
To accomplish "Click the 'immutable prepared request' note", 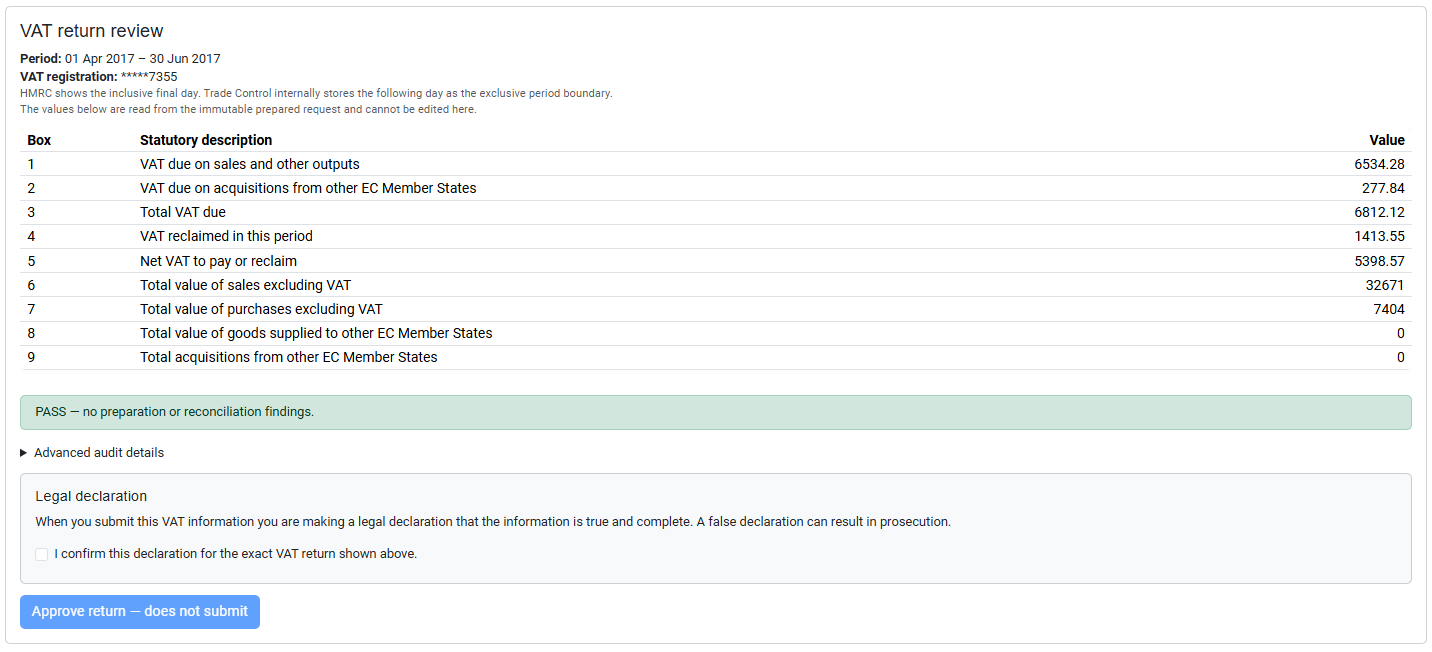I will [x=248, y=109].
